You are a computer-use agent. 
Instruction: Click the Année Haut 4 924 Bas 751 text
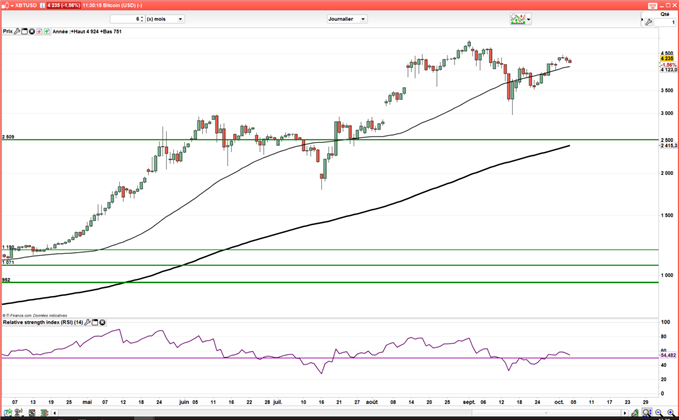pyautogui.click(x=87, y=32)
